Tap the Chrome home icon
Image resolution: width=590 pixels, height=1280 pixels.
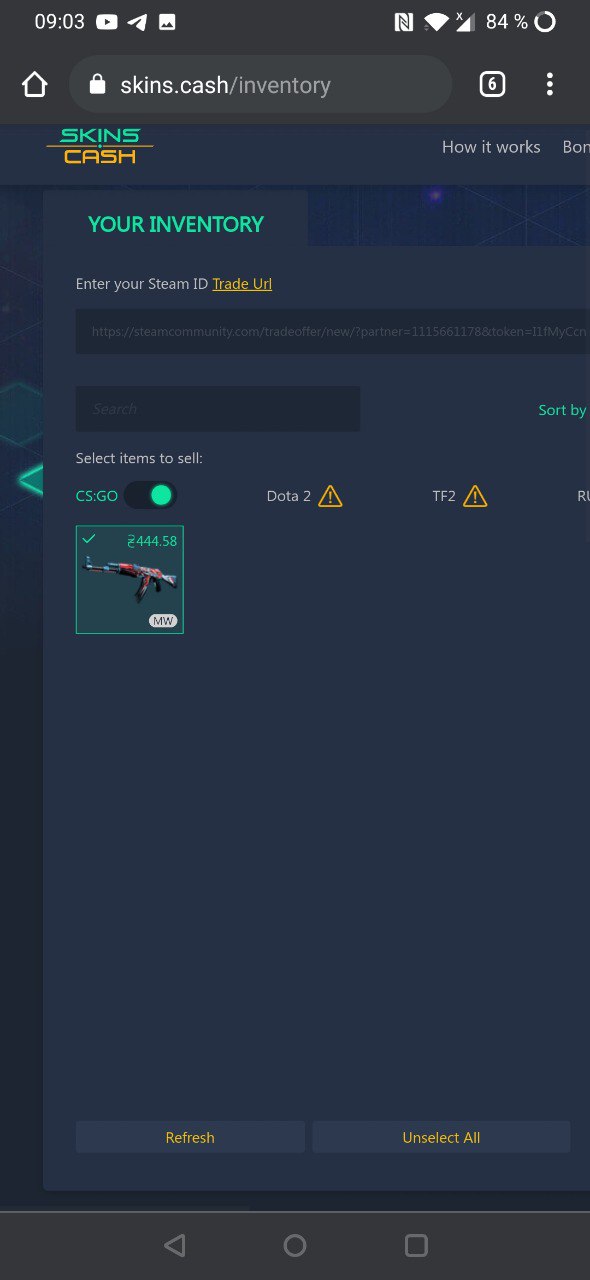tap(35, 85)
